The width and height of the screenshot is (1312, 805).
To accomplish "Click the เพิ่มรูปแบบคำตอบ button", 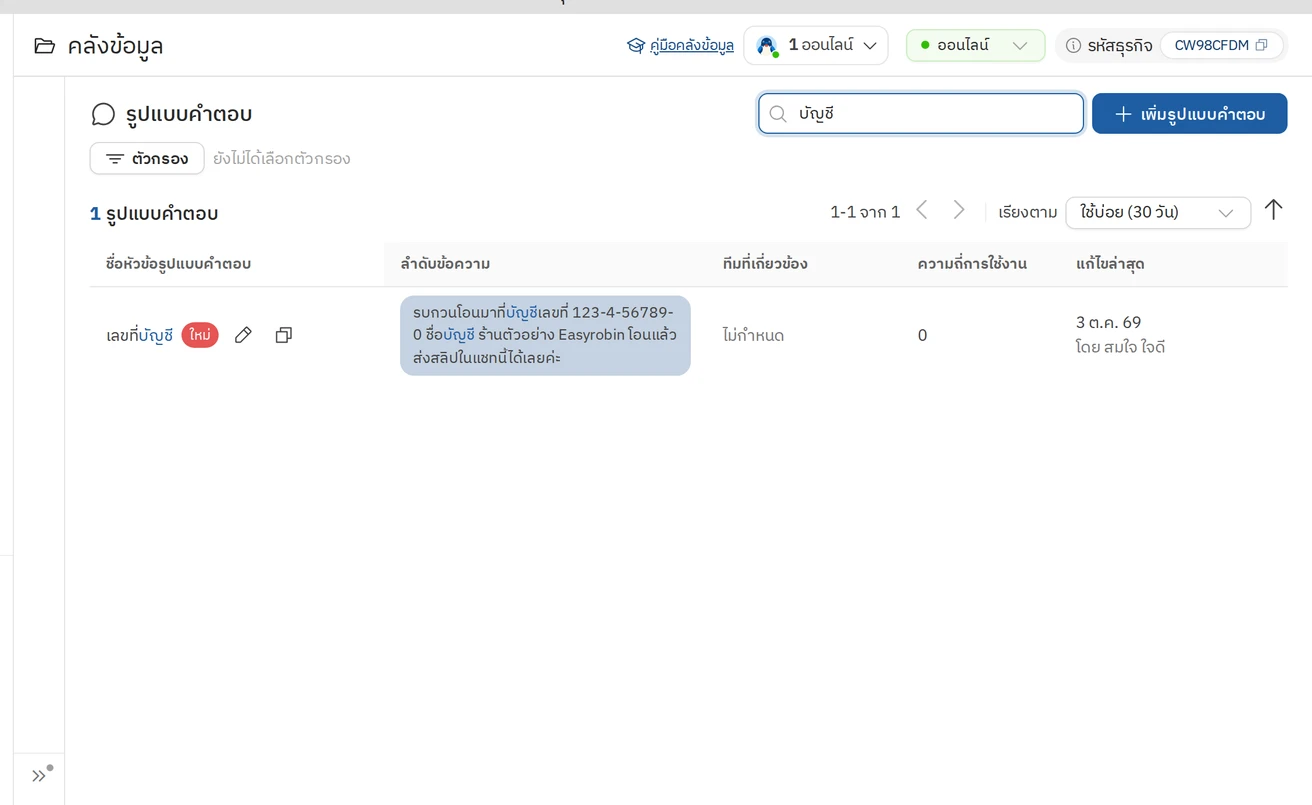I will [x=1189, y=114].
